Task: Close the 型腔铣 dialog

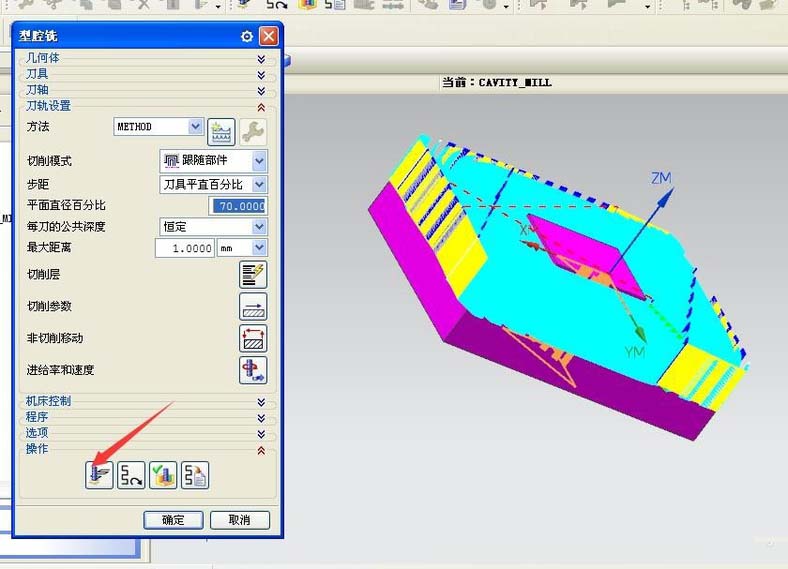Action: pyautogui.click(x=269, y=36)
